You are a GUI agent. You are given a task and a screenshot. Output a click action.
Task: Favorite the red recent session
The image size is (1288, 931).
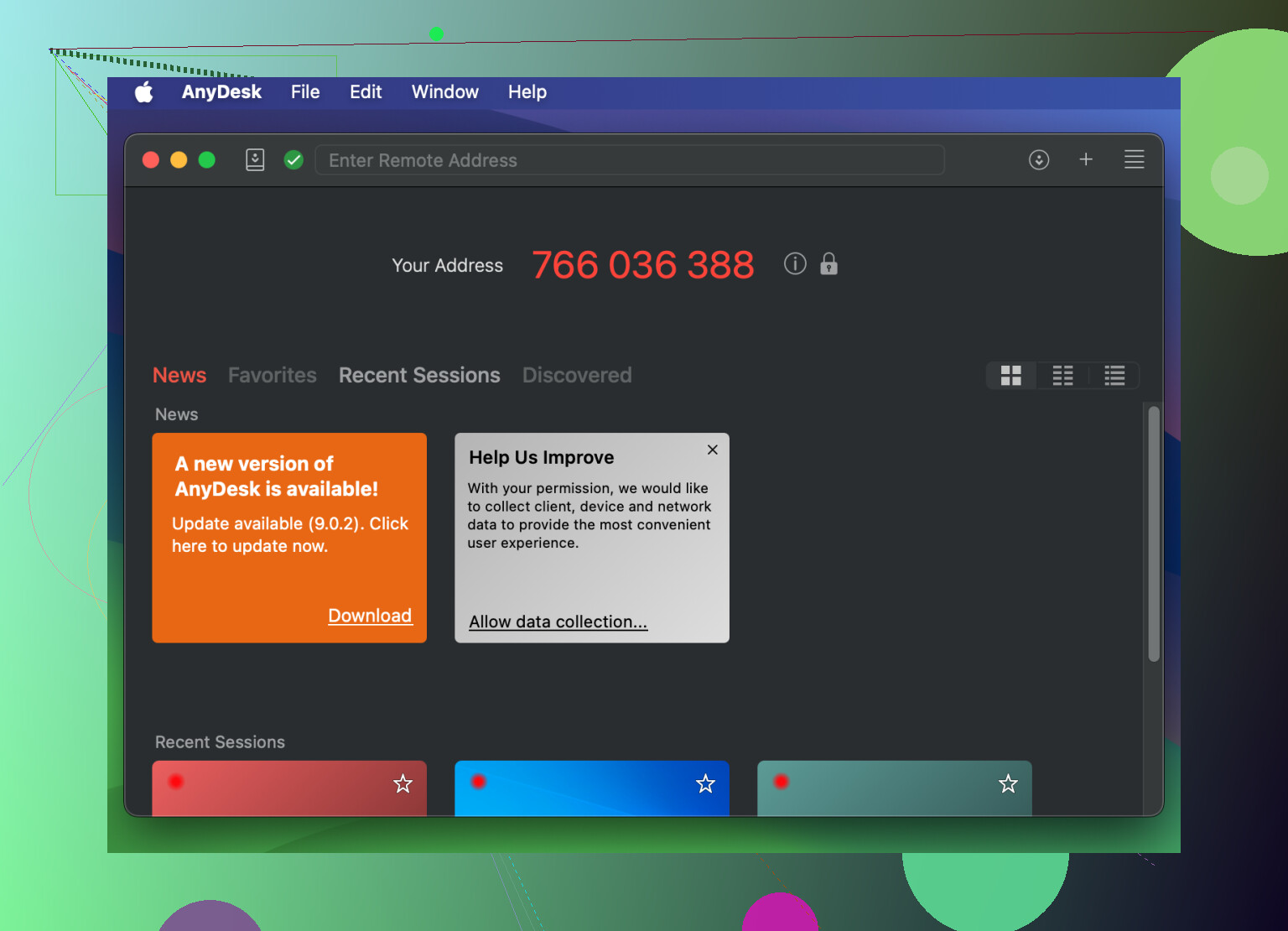[x=403, y=783]
